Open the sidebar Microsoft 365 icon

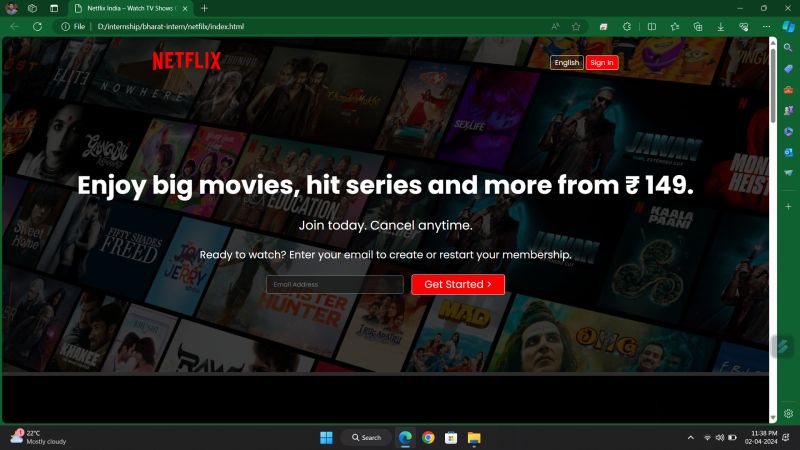tap(788, 131)
